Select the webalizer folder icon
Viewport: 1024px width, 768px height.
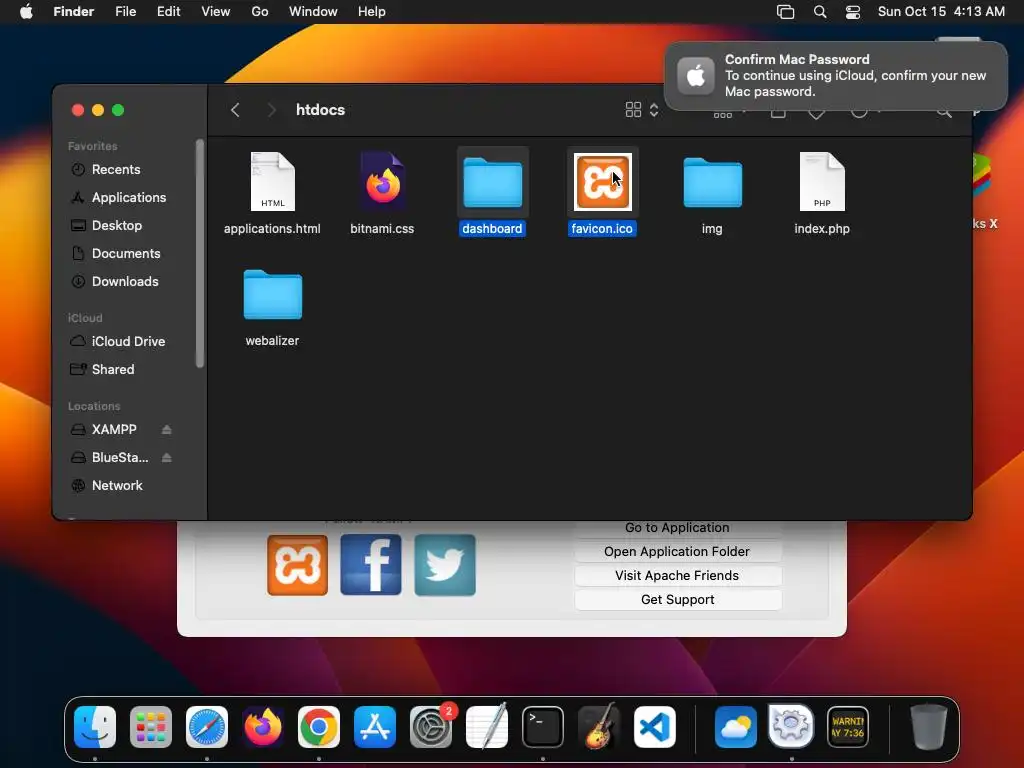click(272, 294)
